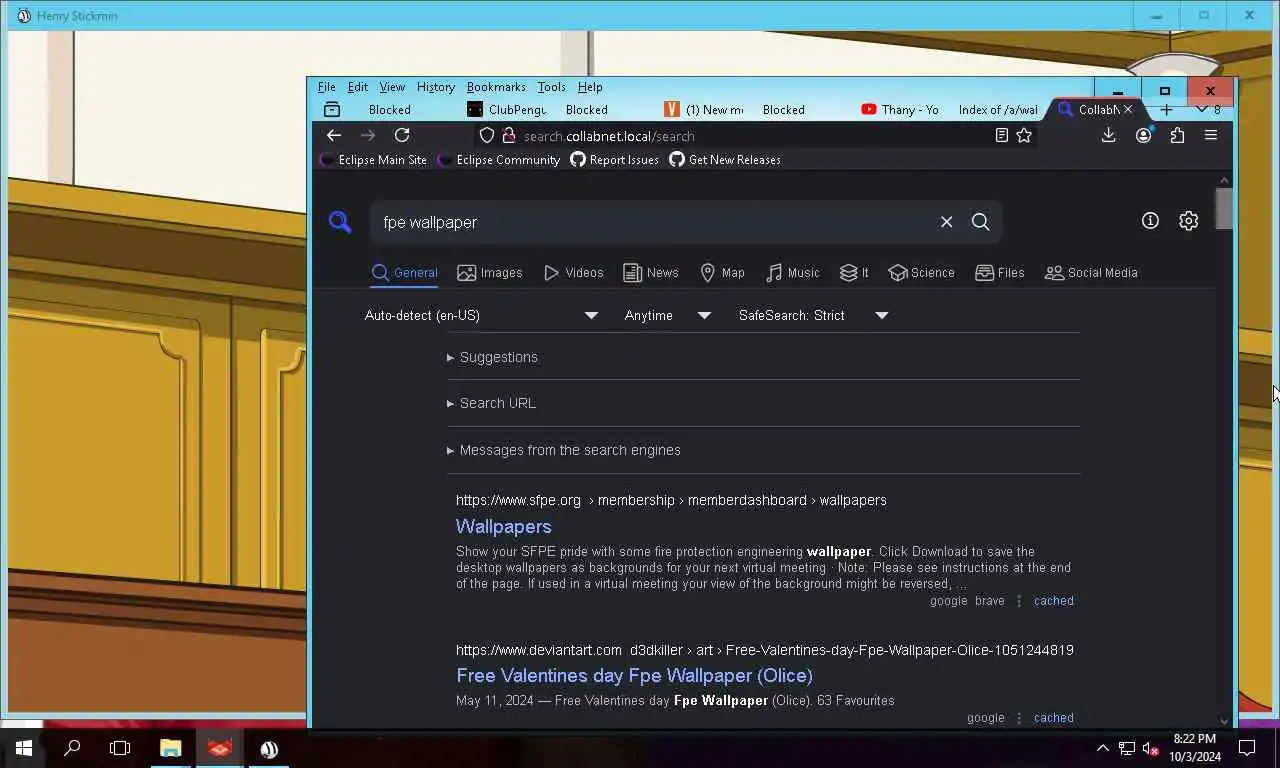Switch to the Images search category
This screenshot has width=1280, height=768.
point(490,272)
